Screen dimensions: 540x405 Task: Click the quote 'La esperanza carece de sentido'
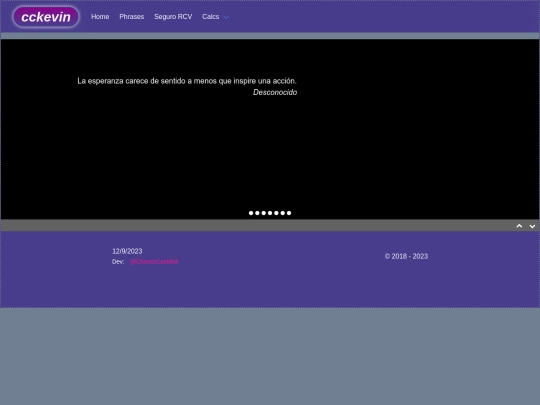(187, 81)
